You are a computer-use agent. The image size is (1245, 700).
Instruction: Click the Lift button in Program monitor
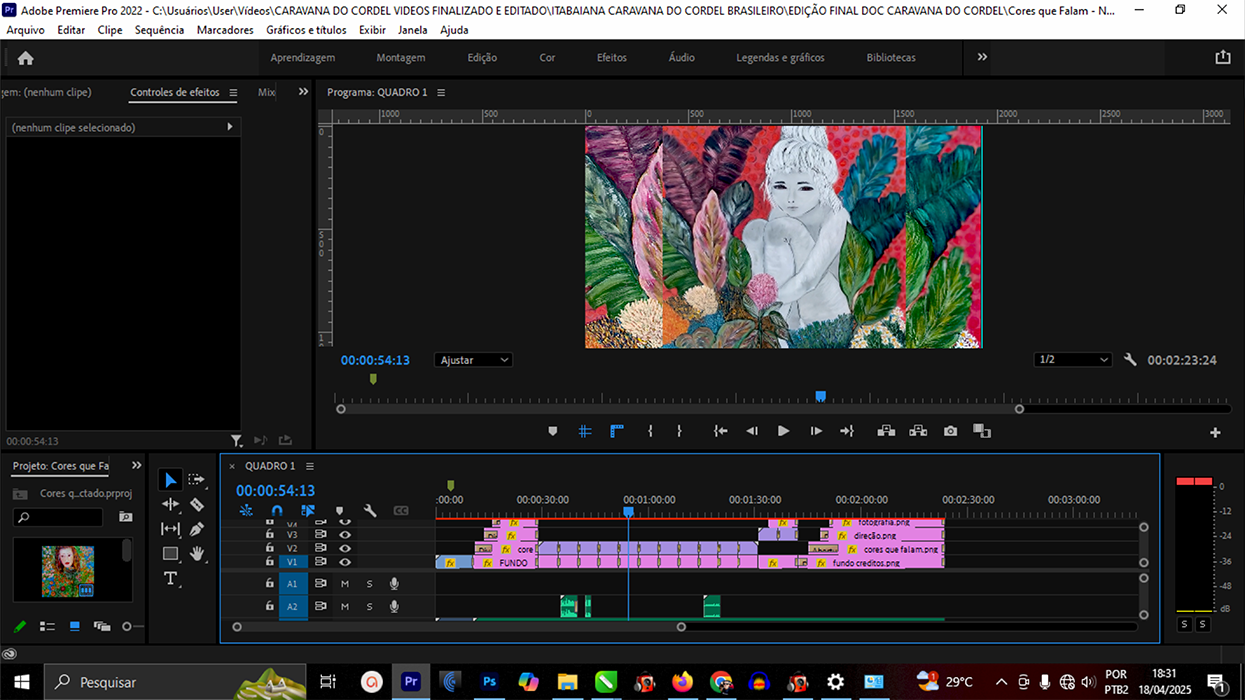pyautogui.click(x=886, y=431)
